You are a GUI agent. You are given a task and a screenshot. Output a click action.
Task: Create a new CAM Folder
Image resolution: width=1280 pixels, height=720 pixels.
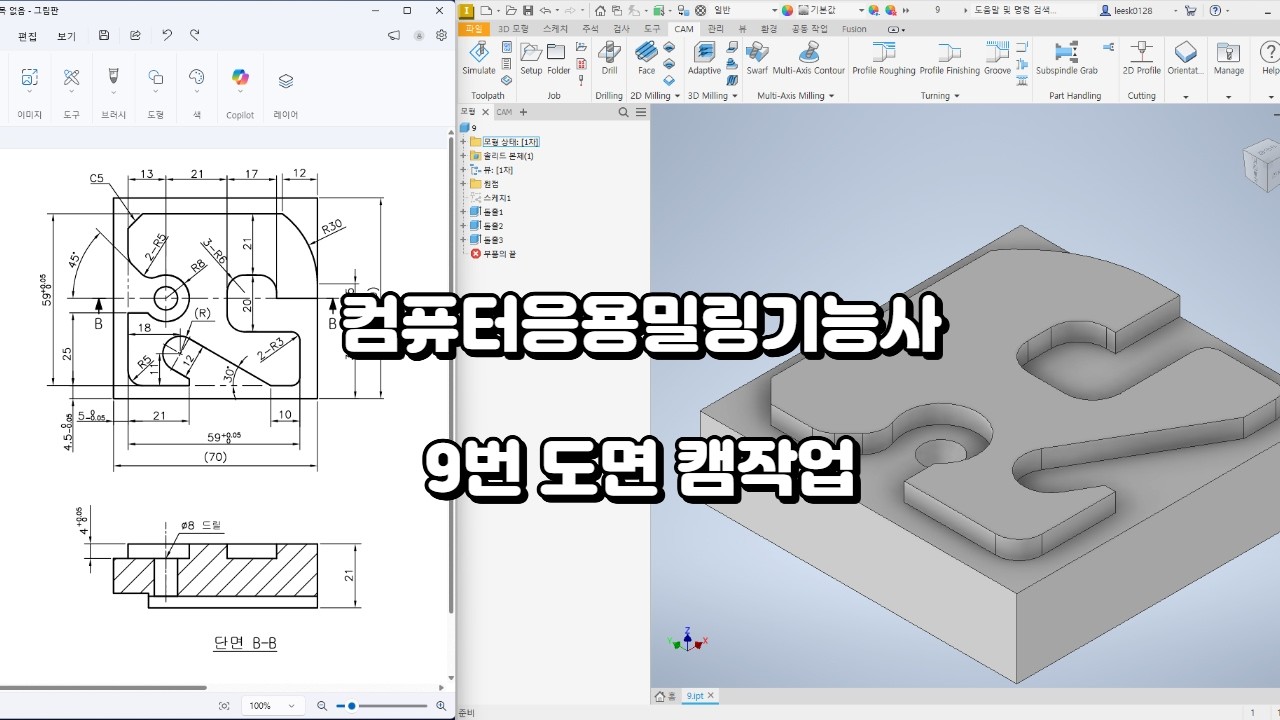(558, 58)
